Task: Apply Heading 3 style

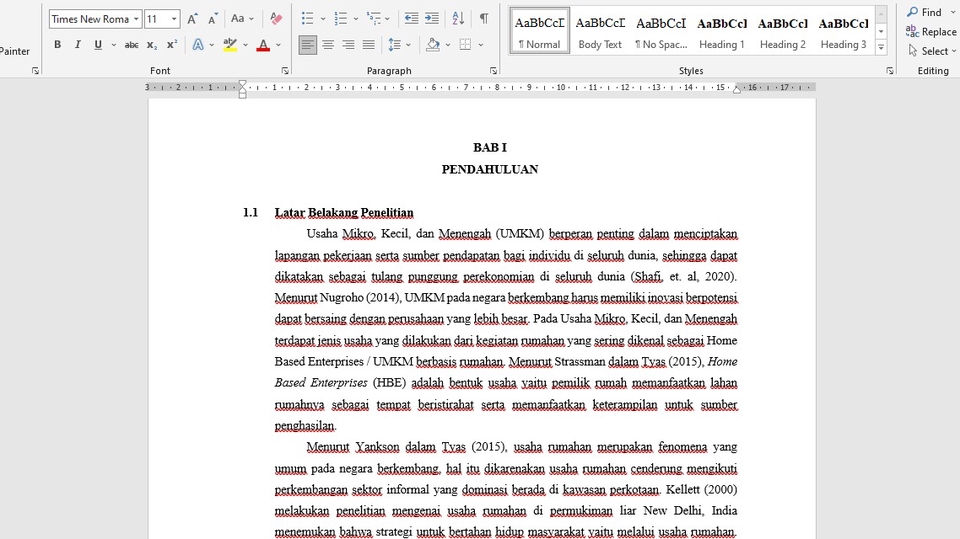Action: click(843, 31)
